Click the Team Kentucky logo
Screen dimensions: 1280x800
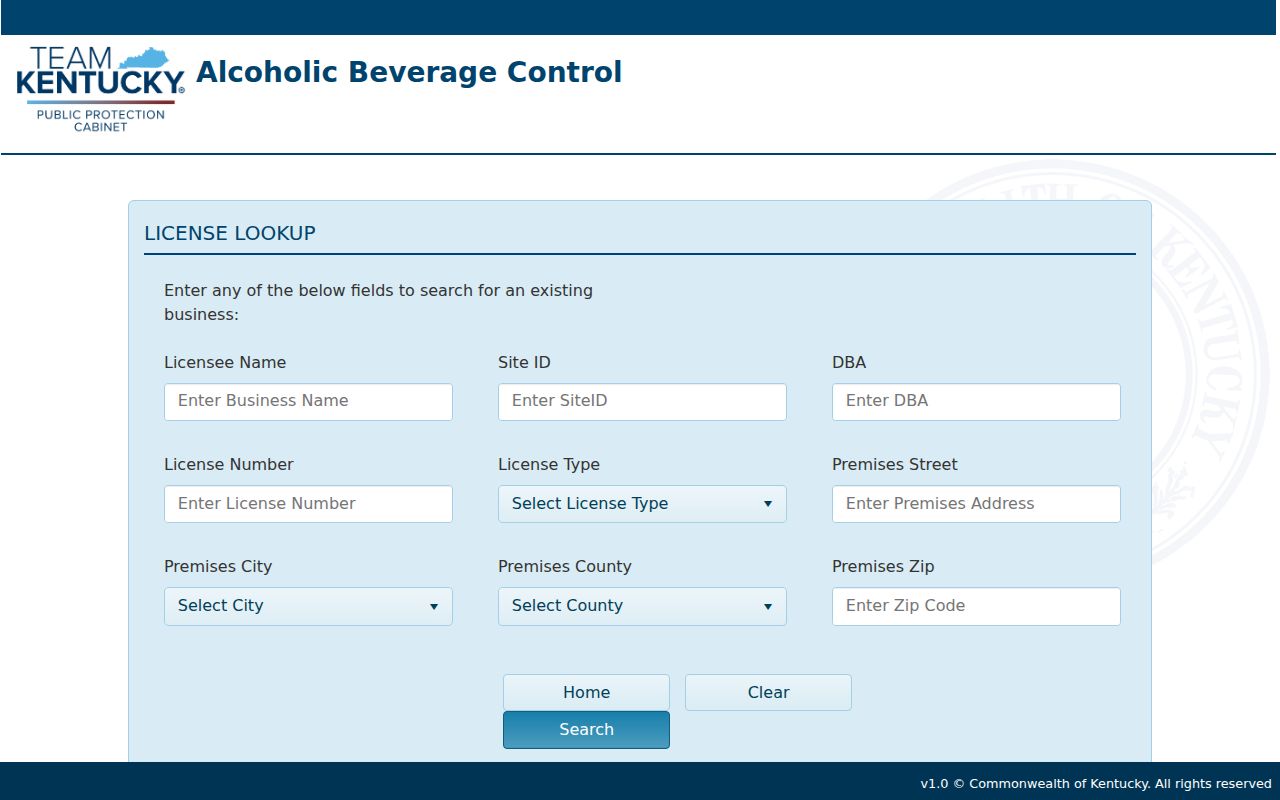coord(100,89)
